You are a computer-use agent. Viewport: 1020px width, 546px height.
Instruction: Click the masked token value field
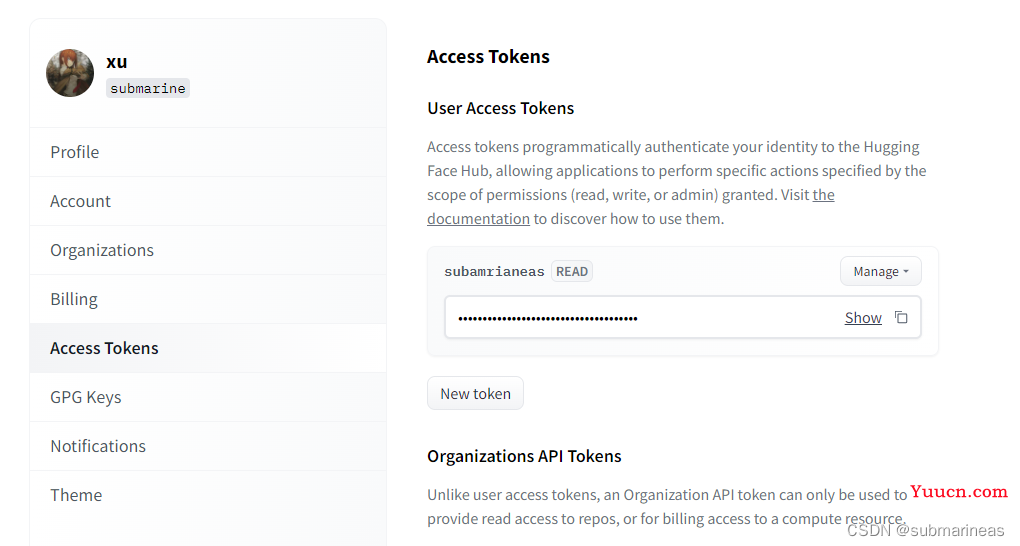[x=683, y=318]
